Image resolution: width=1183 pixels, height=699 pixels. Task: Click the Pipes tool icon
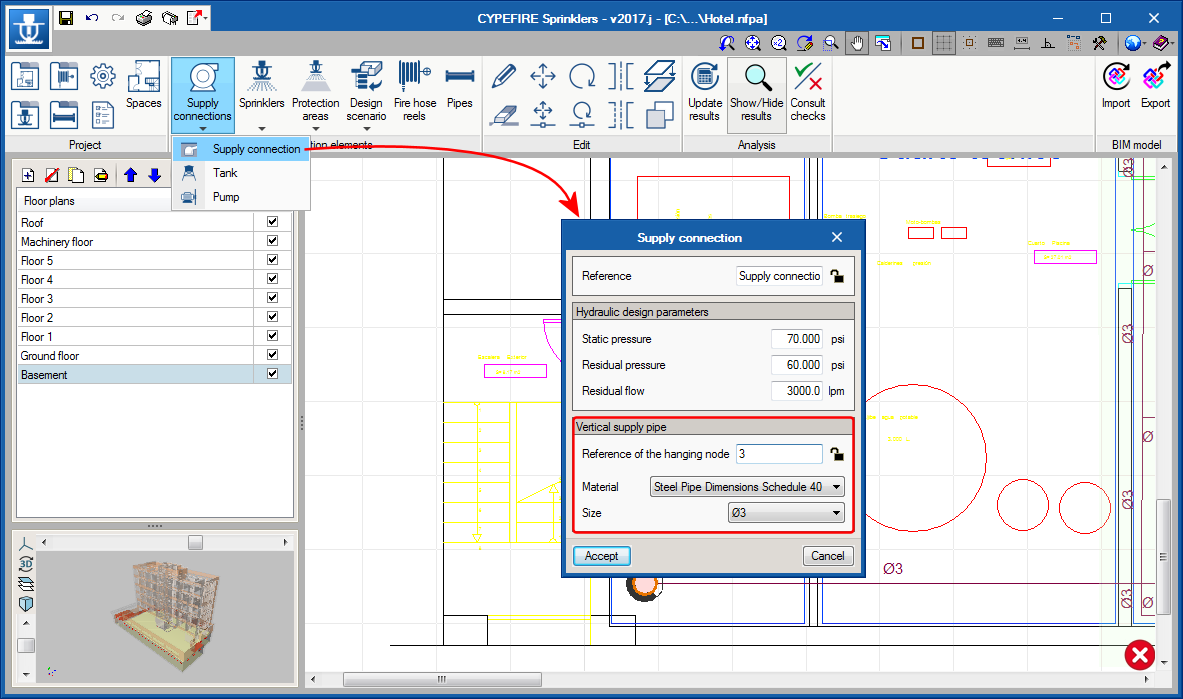459,78
